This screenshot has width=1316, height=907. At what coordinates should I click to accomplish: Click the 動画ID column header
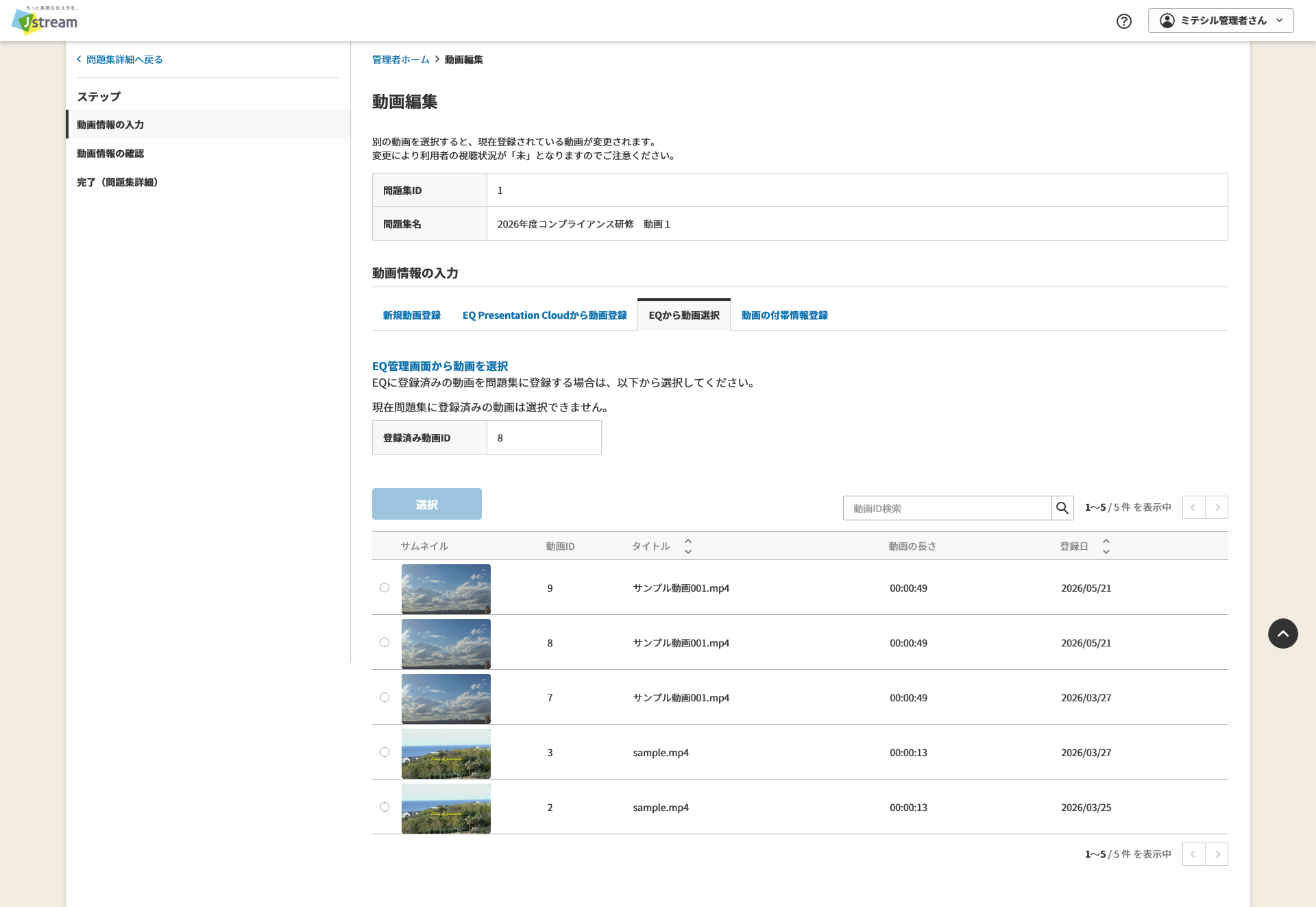[x=560, y=546]
